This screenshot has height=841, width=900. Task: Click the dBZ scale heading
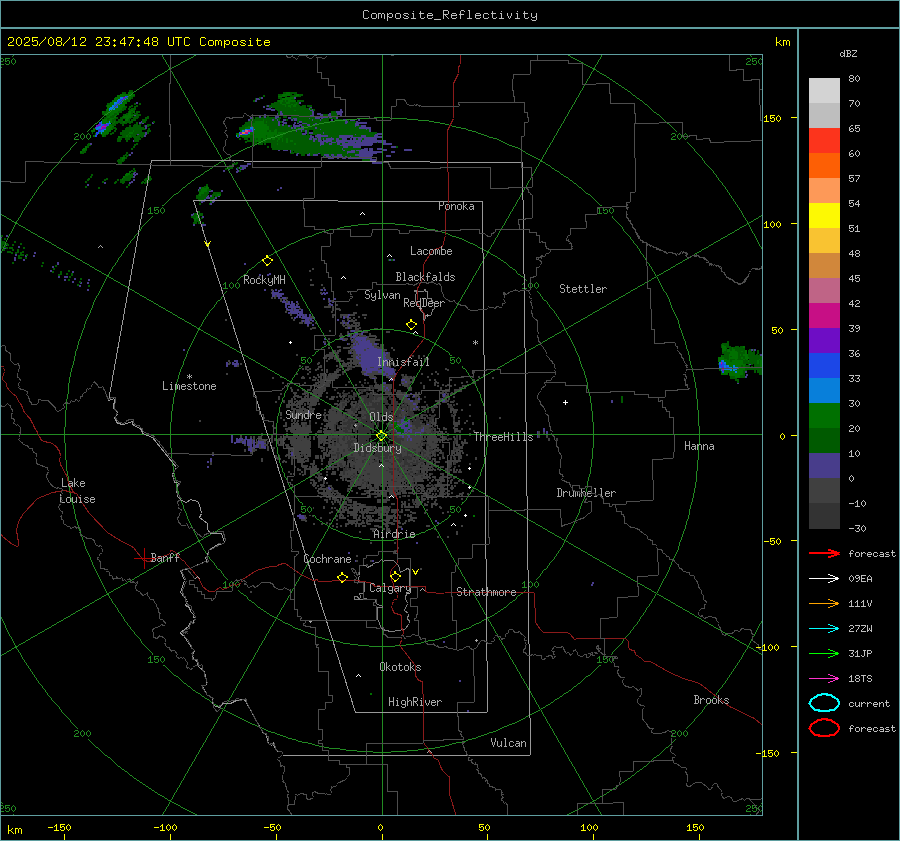(x=848, y=53)
